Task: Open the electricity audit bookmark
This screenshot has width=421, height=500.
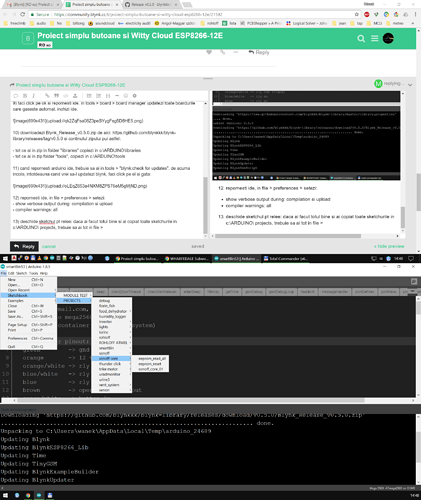Action: [134, 23]
